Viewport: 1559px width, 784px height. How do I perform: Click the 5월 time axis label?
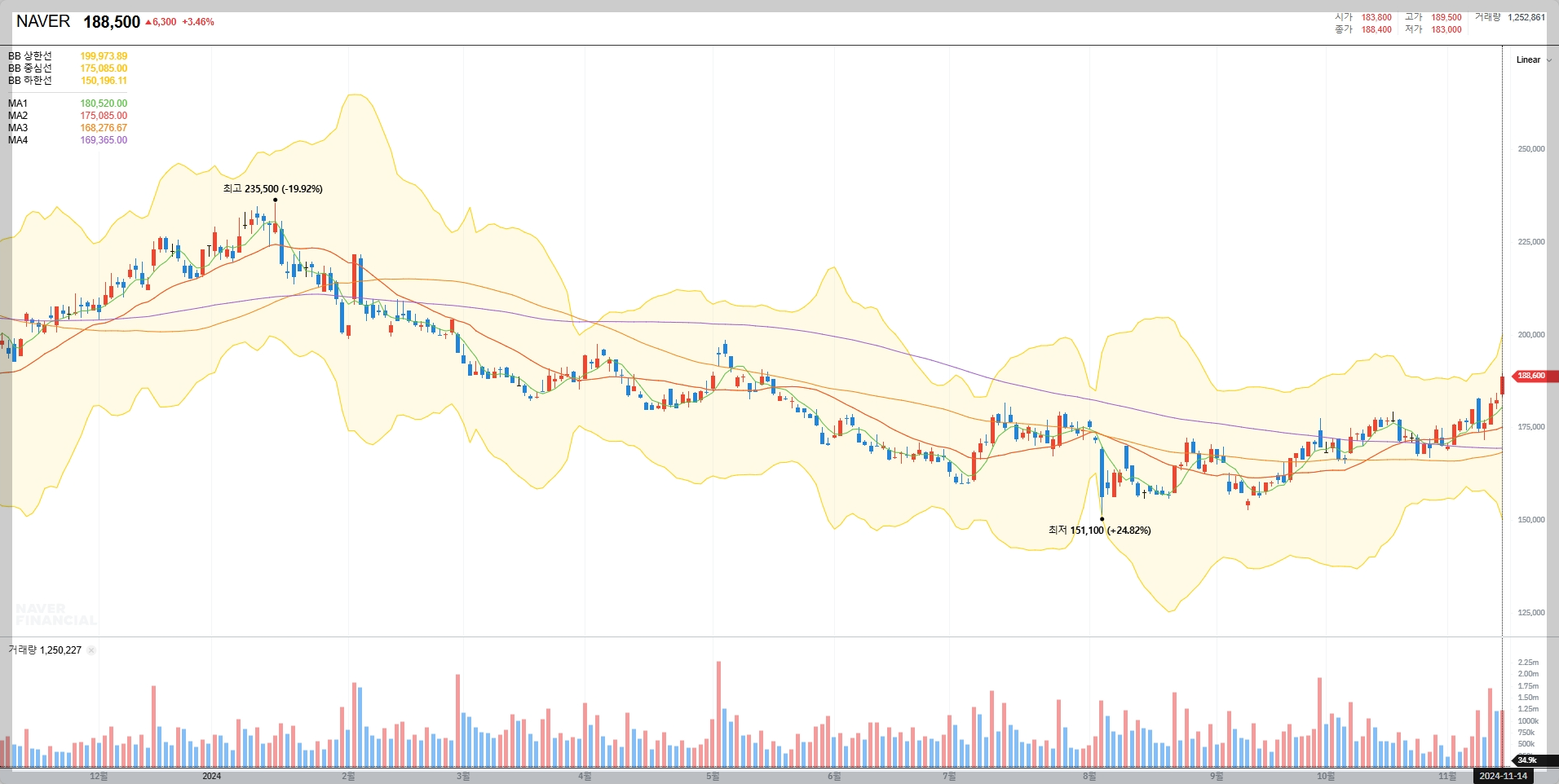point(713,777)
